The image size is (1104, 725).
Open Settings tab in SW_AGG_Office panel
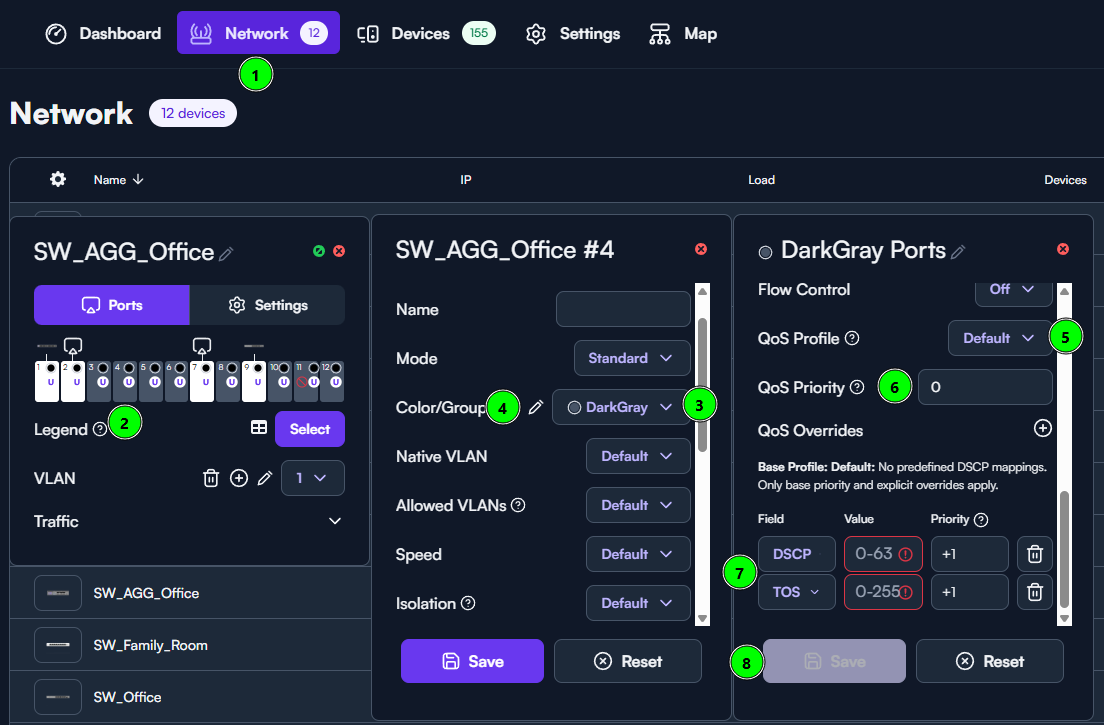(267, 305)
